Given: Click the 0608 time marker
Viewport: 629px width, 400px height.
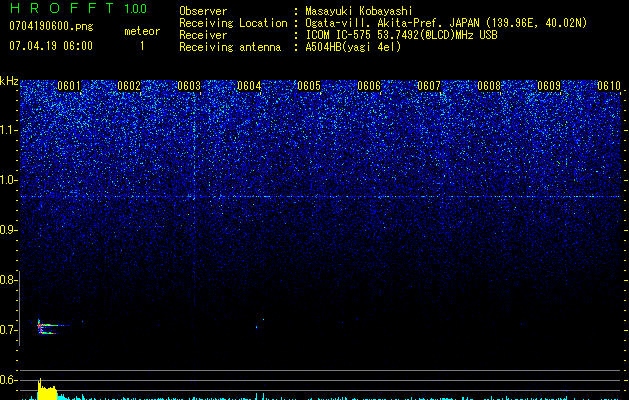Looking at the screenshot, I should [x=489, y=86].
